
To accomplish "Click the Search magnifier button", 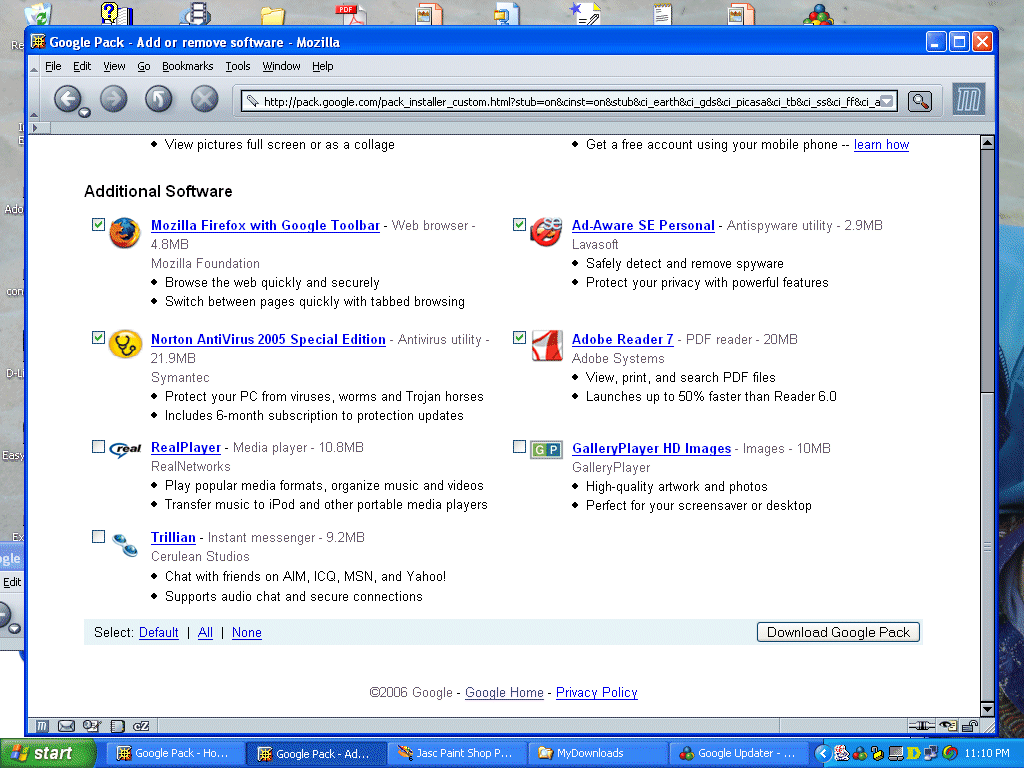I will pyautogui.click(x=920, y=101).
